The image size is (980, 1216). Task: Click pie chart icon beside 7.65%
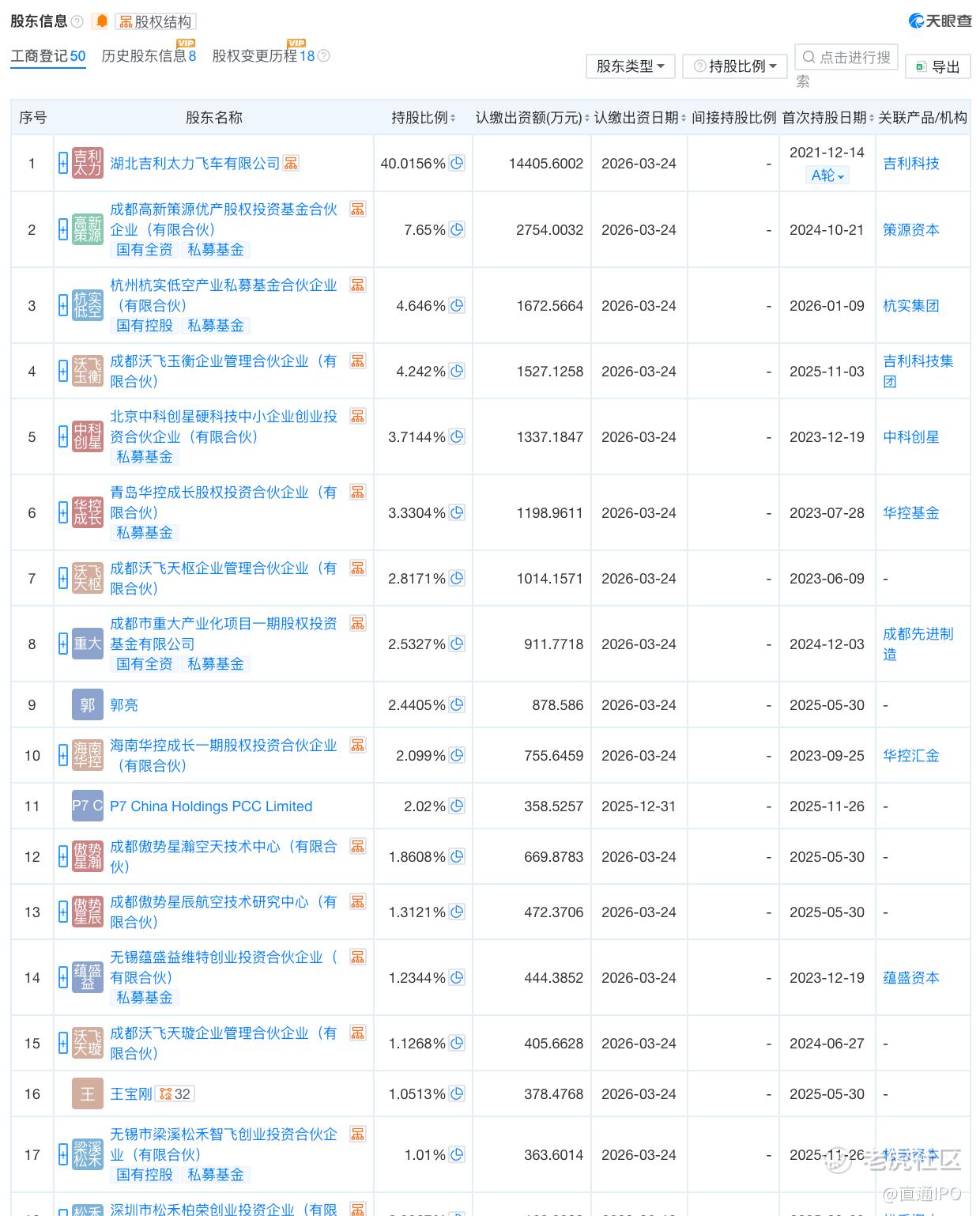coord(457,230)
